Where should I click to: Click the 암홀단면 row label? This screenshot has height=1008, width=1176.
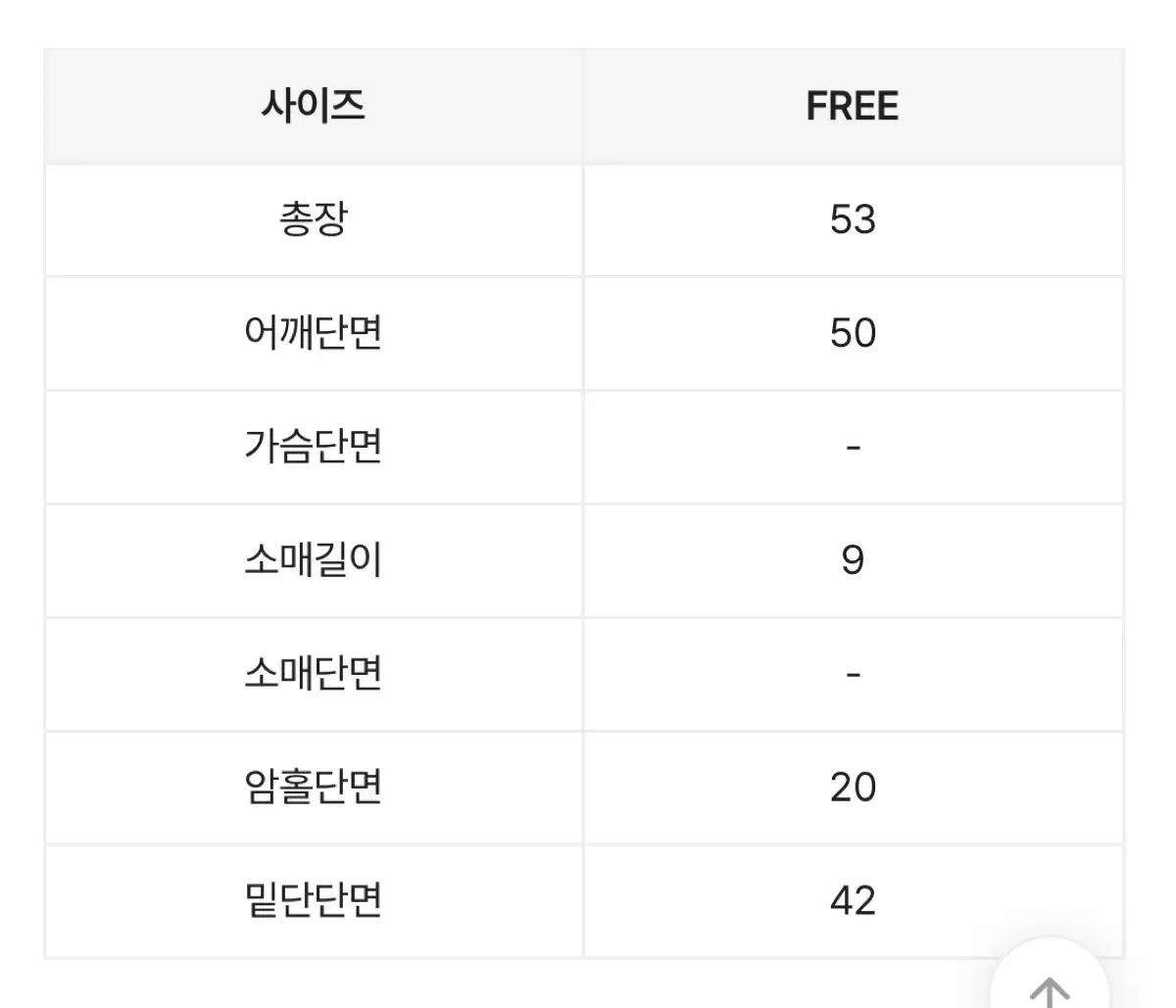(x=314, y=788)
